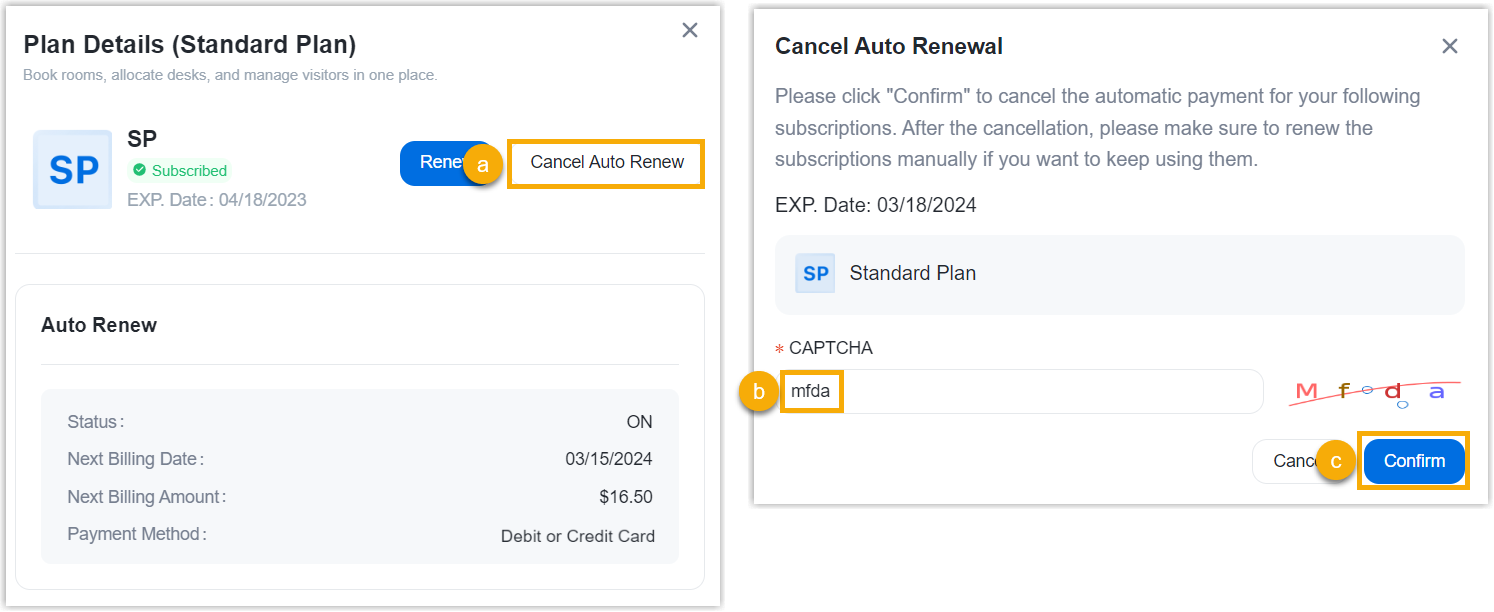The width and height of the screenshot is (1494, 612).
Task: Click the large SP plan icon
Action: [x=73, y=170]
